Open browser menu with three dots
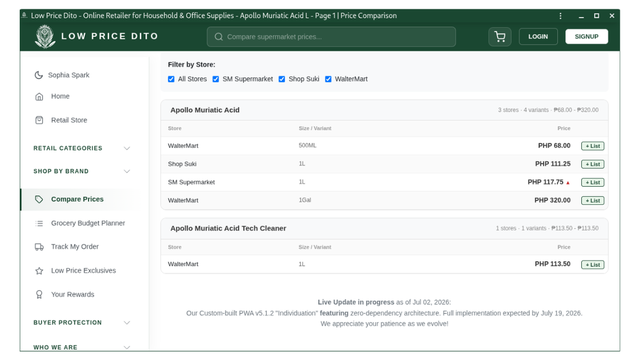Screen dimensions: 640x360 560,16
